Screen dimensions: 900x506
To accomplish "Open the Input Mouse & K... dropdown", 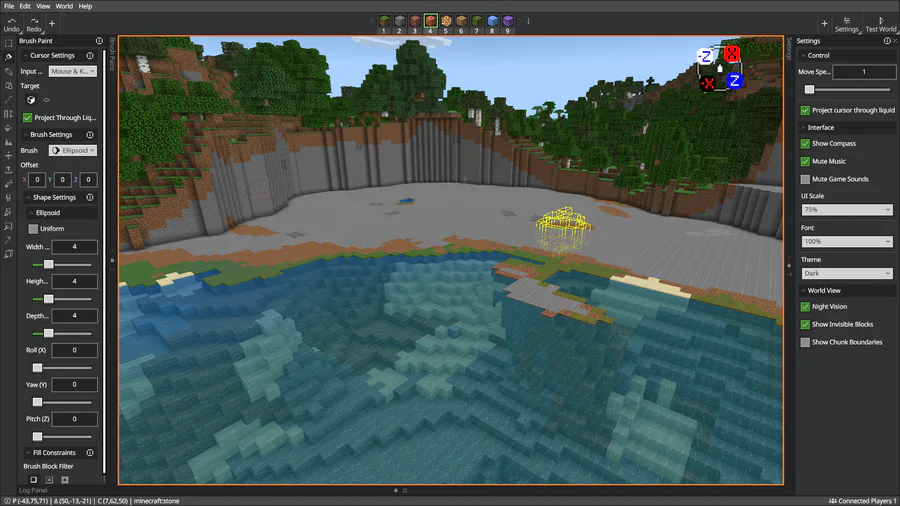I will pos(73,71).
